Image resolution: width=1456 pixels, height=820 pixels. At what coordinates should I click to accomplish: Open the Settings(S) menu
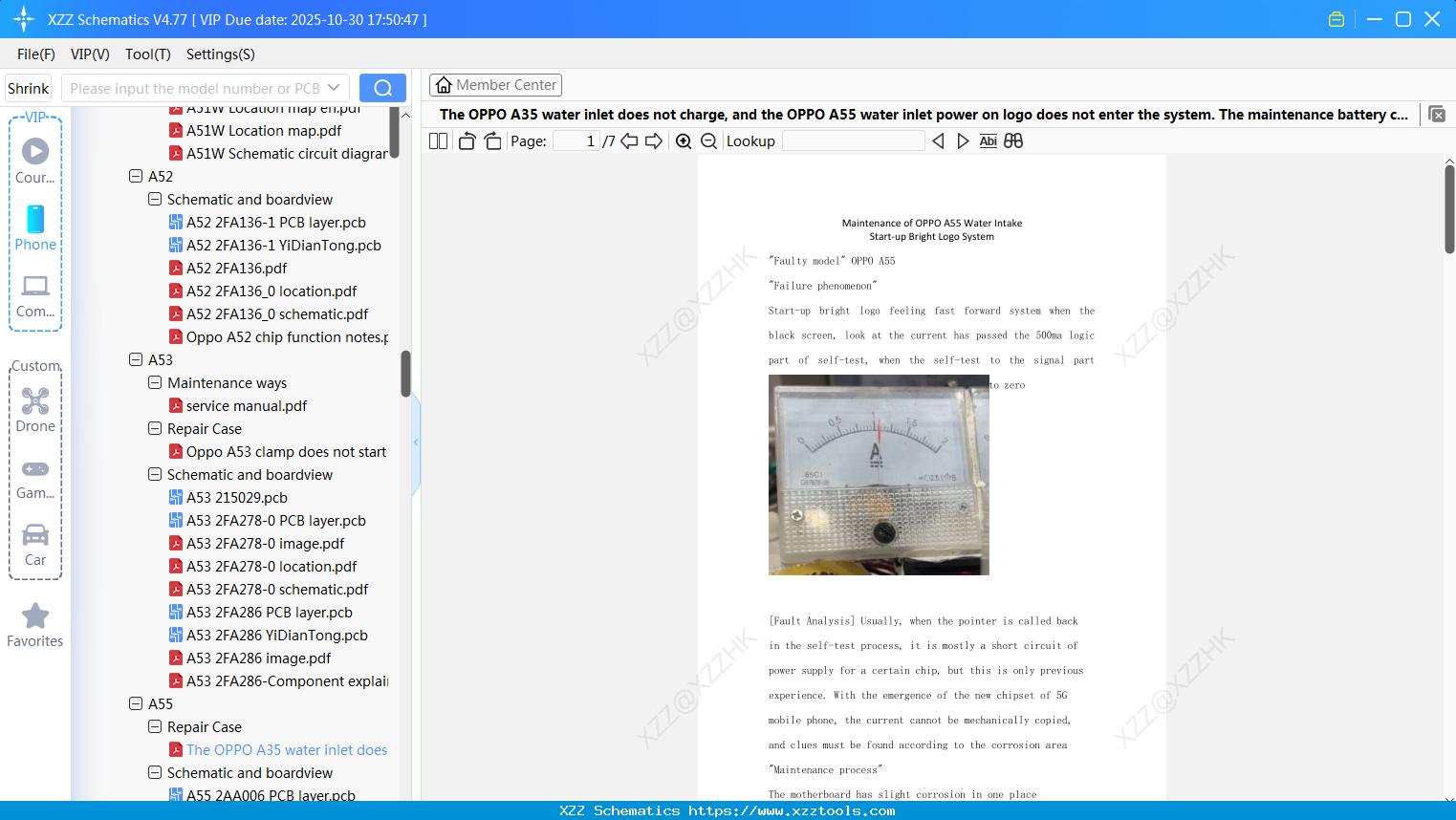221,54
